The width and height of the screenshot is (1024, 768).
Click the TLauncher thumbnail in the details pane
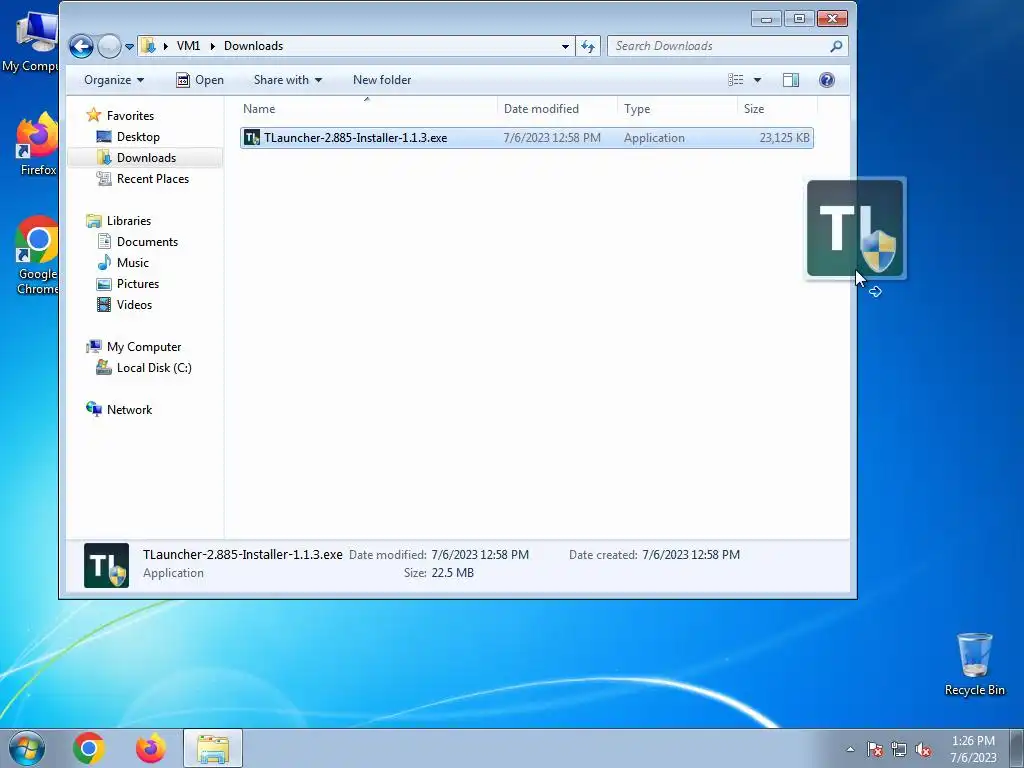pos(106,566)
